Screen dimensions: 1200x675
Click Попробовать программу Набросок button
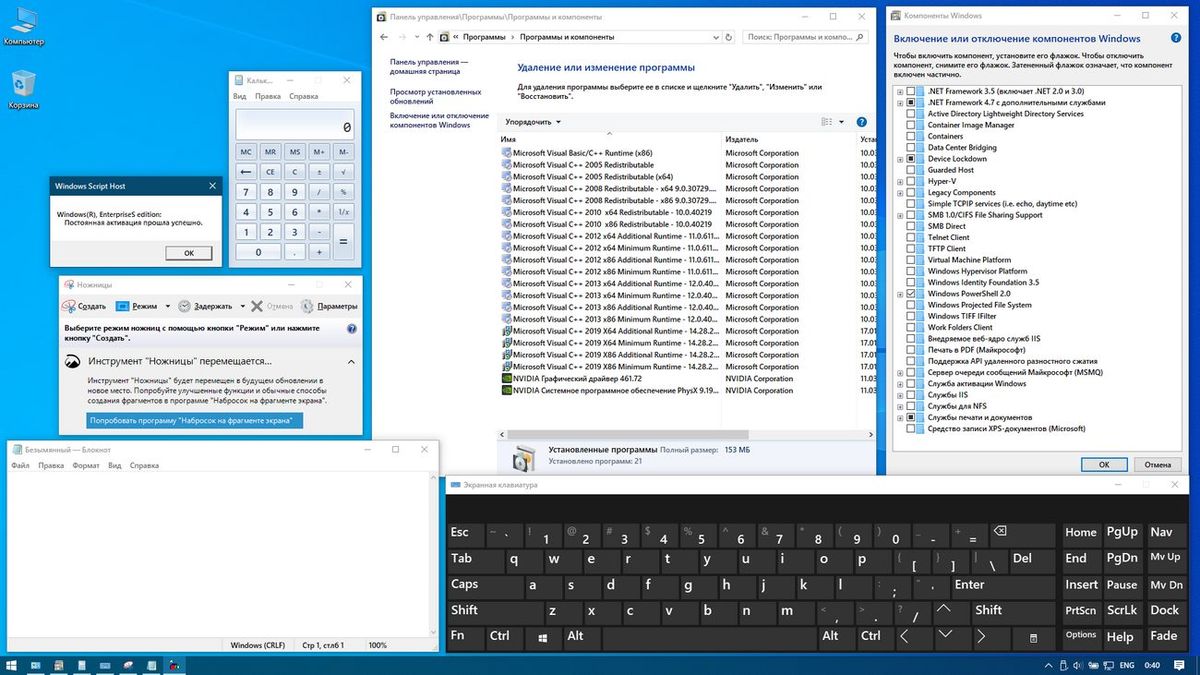tap(195, 421)
